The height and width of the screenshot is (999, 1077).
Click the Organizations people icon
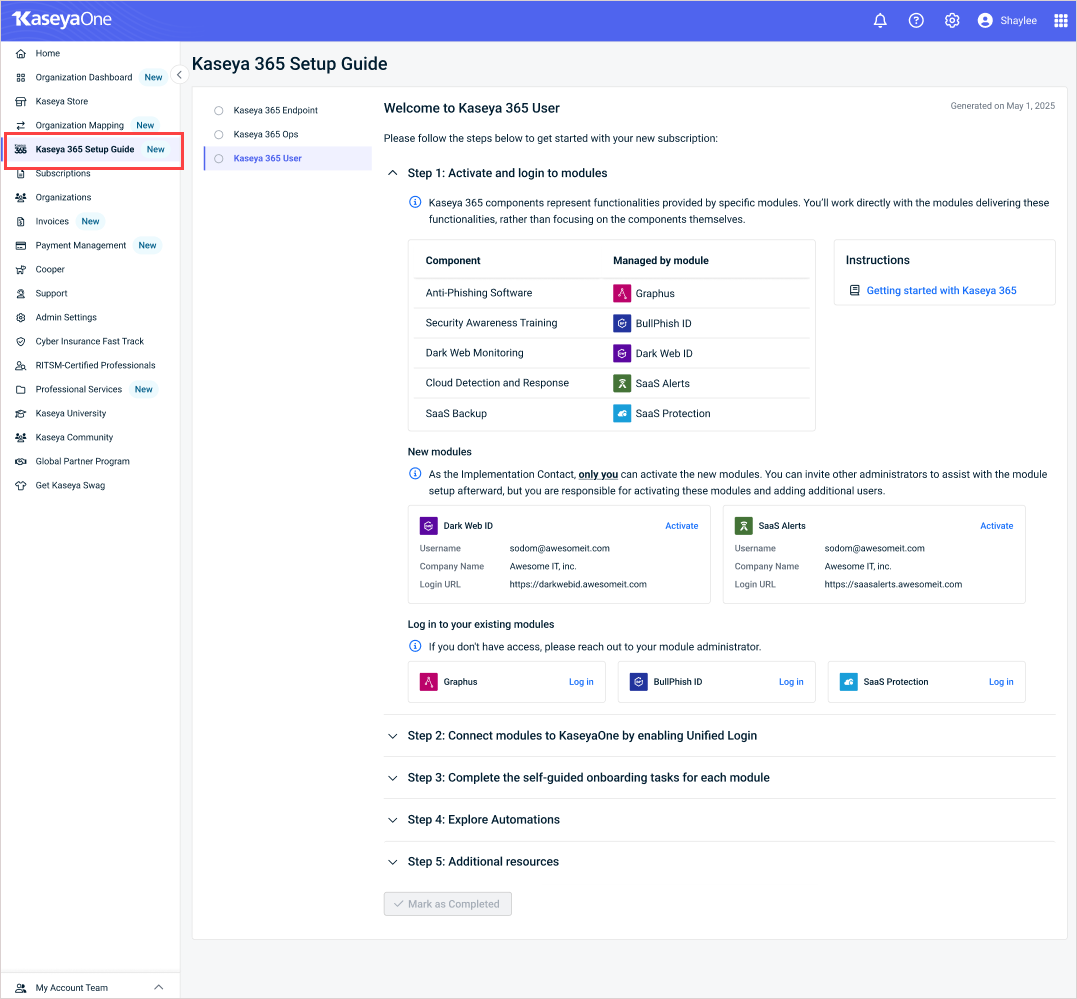click(21, 197)
